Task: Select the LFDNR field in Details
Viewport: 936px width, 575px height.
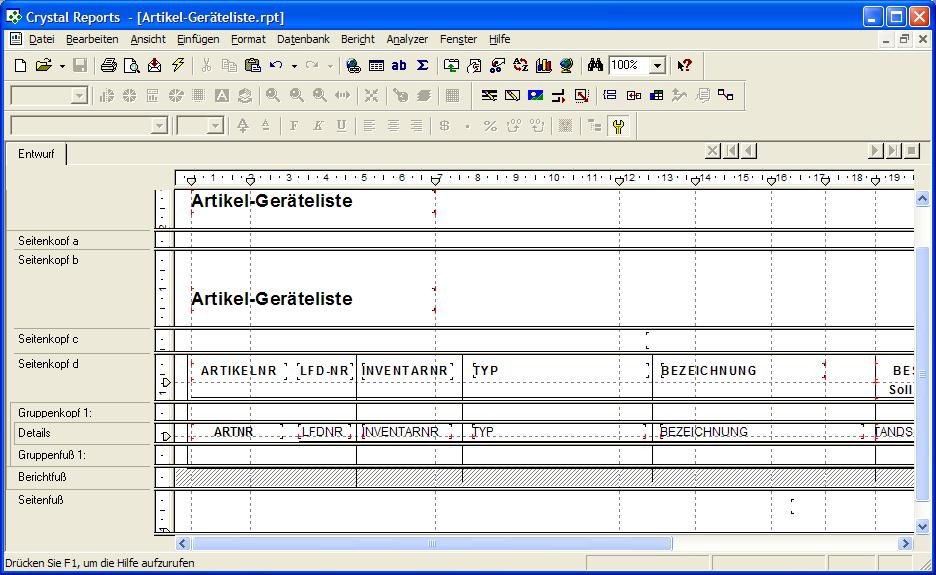Action: [324, 432]
